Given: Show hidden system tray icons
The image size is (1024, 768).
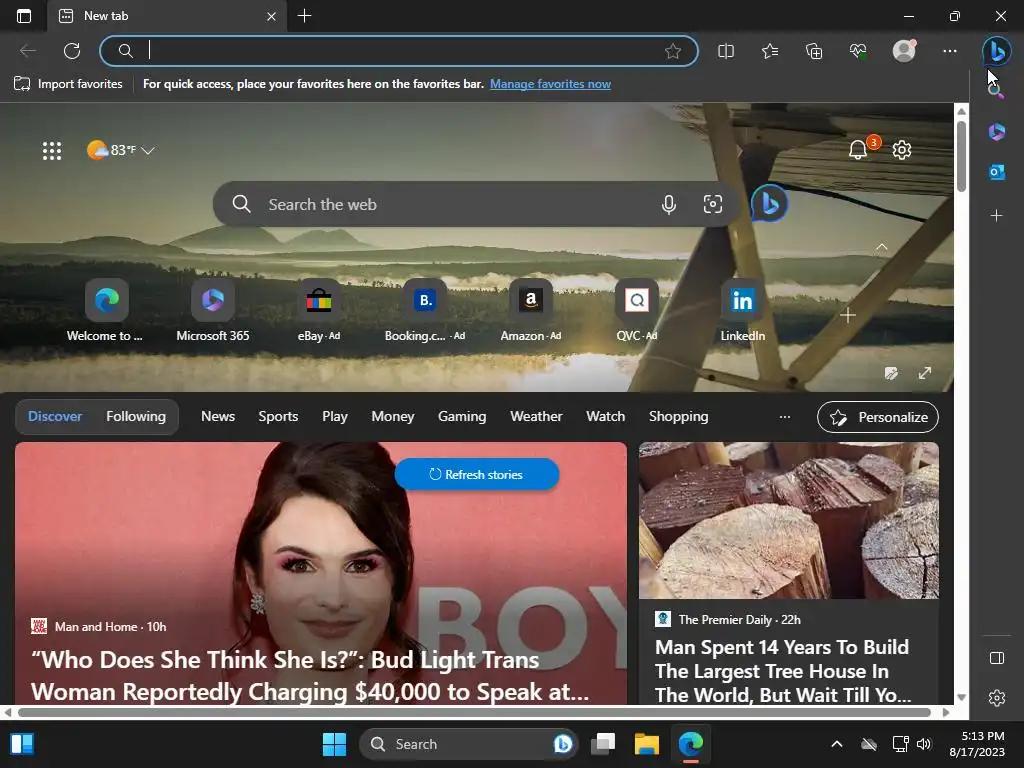Looking at the screenshot, I should click(837, 744).
